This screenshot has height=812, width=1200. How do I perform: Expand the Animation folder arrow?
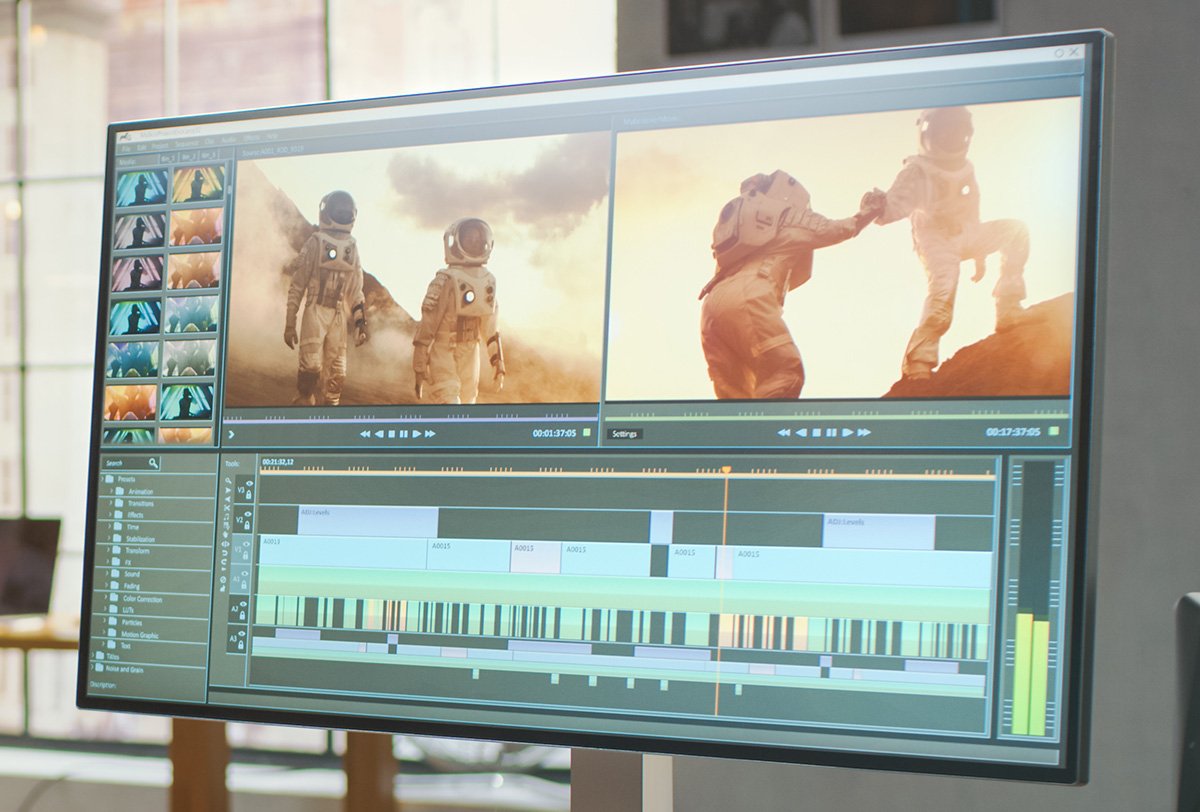pos(111,492)
